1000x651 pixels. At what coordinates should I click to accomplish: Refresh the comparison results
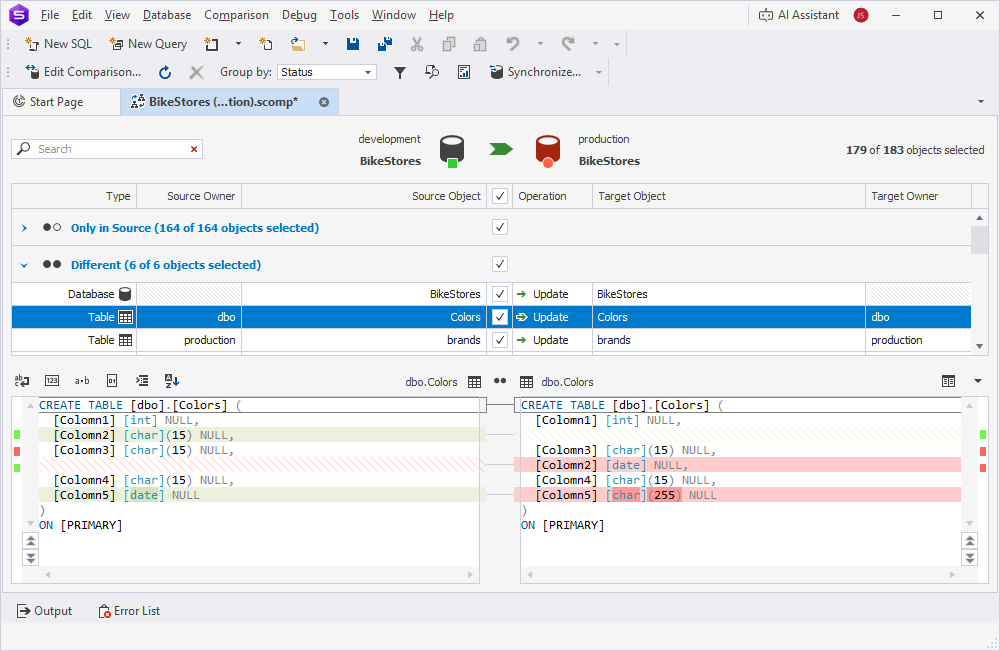(164, 71)
